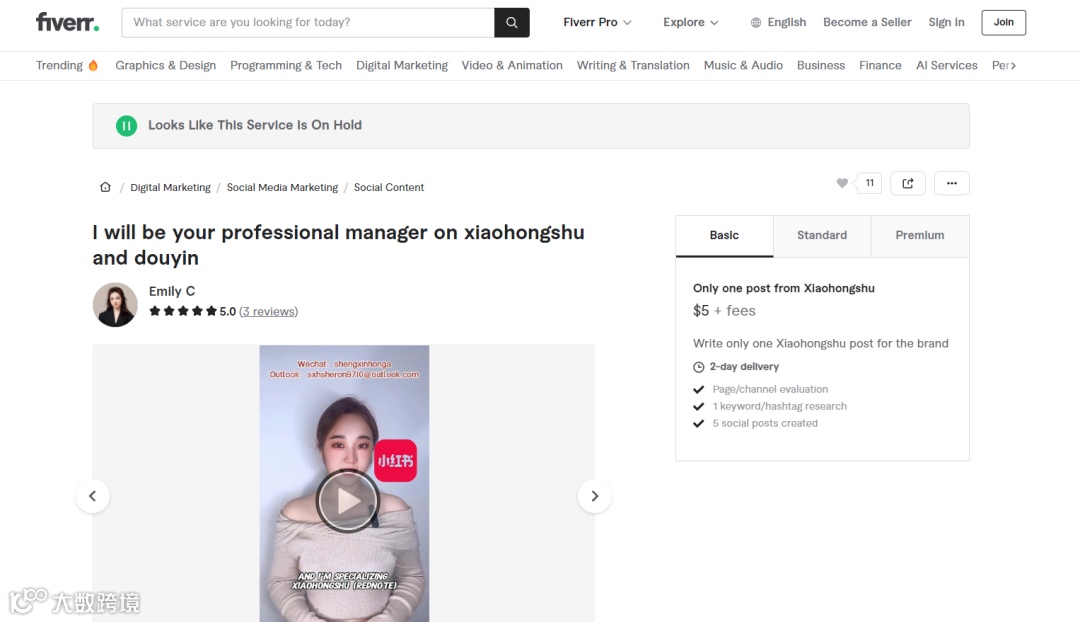Select the Basic package tab

click(x=724, y=236)
